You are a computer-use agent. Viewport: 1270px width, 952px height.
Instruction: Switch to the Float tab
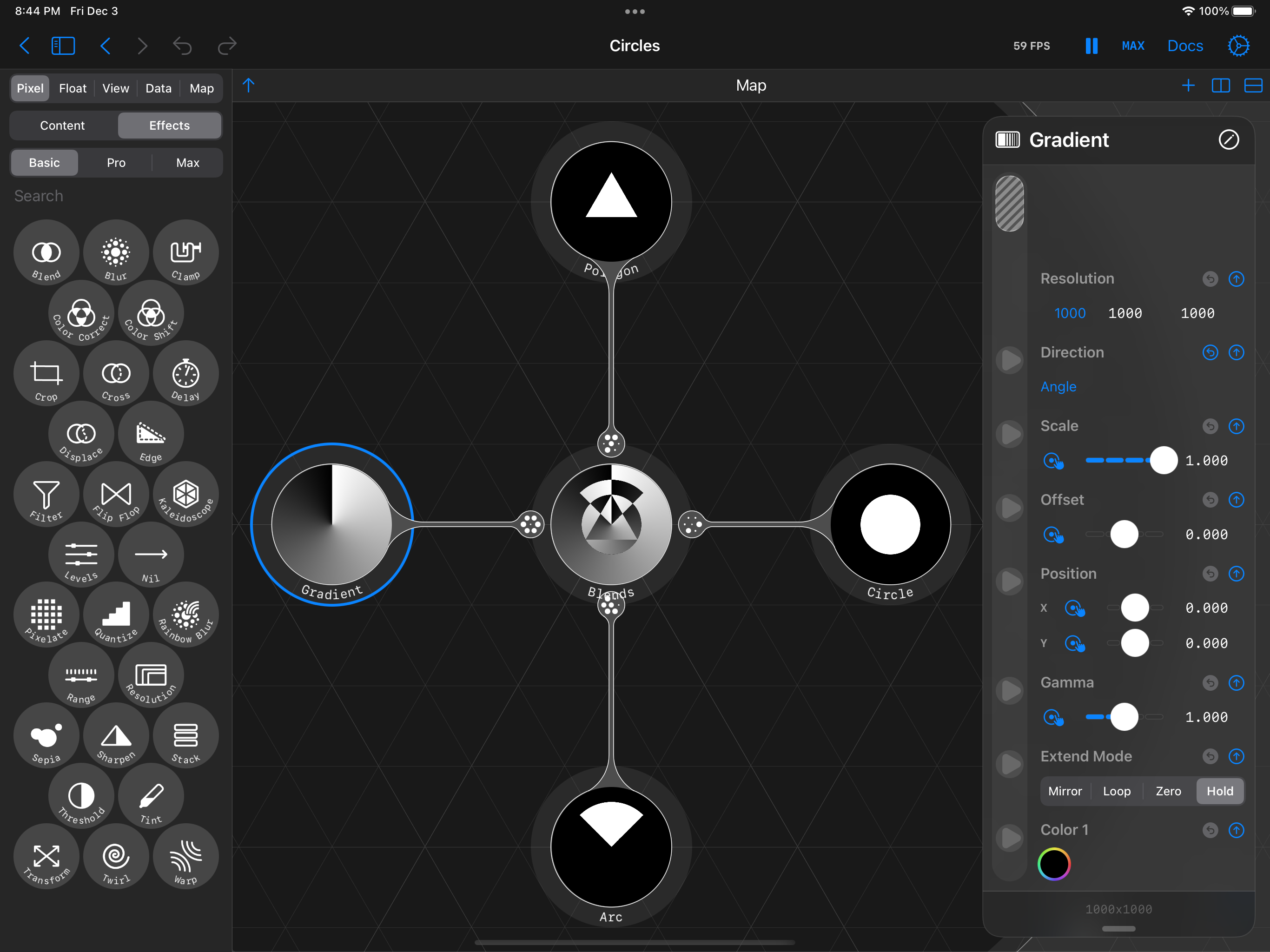coord(73,88)
